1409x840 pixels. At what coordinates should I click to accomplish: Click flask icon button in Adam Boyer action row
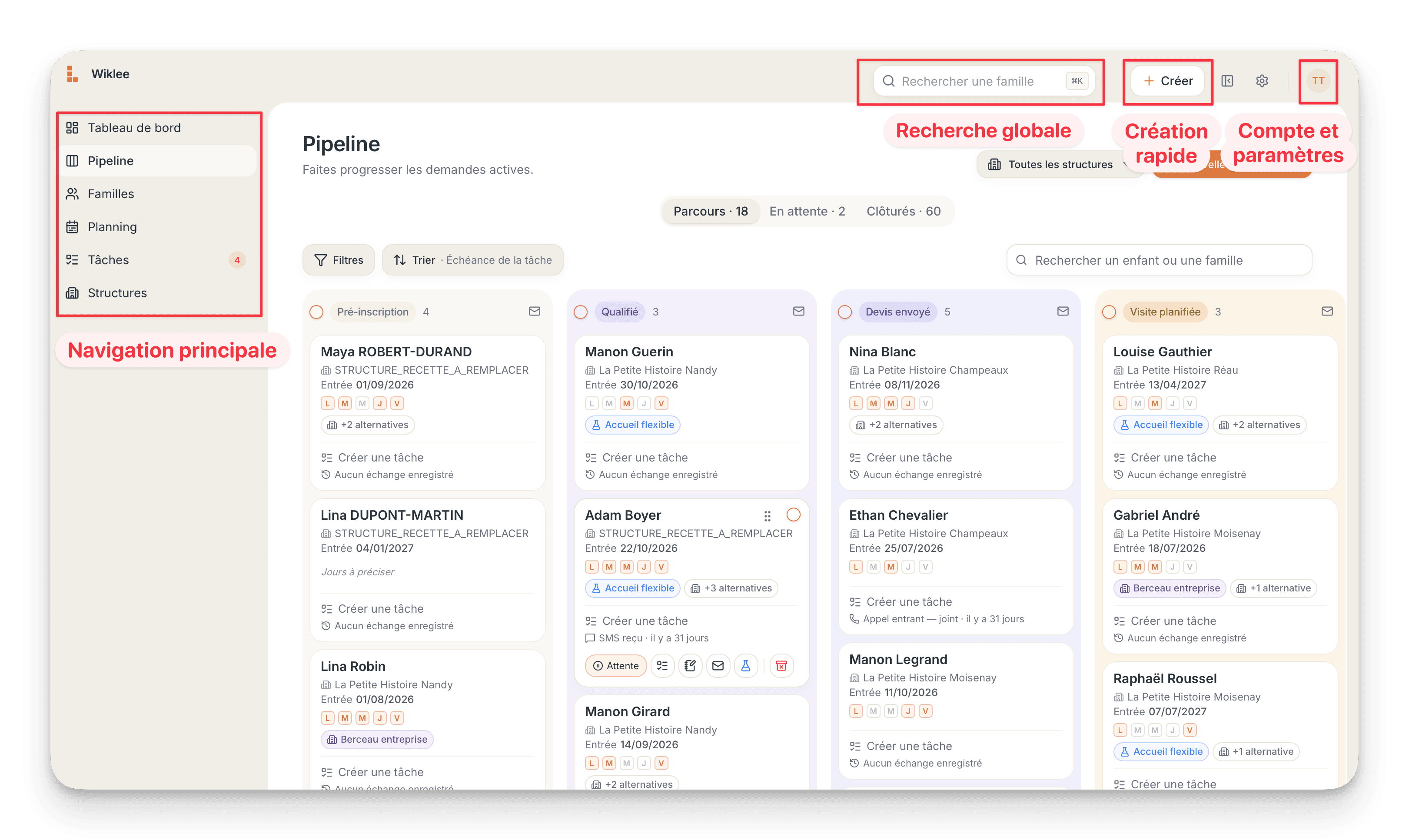point(745,666)
